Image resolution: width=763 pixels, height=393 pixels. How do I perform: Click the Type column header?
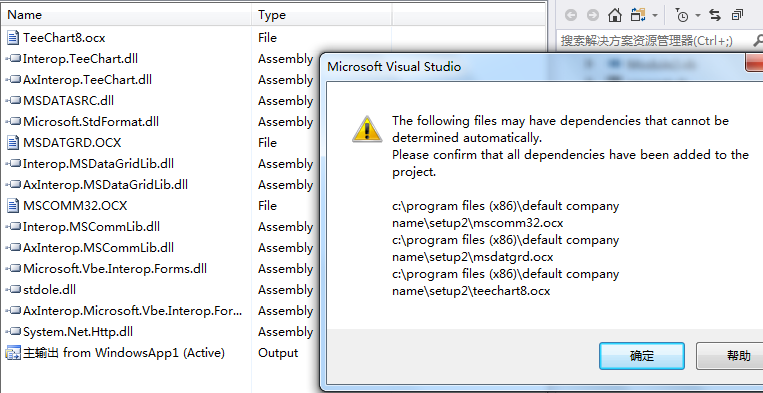[x=272, y=15]
